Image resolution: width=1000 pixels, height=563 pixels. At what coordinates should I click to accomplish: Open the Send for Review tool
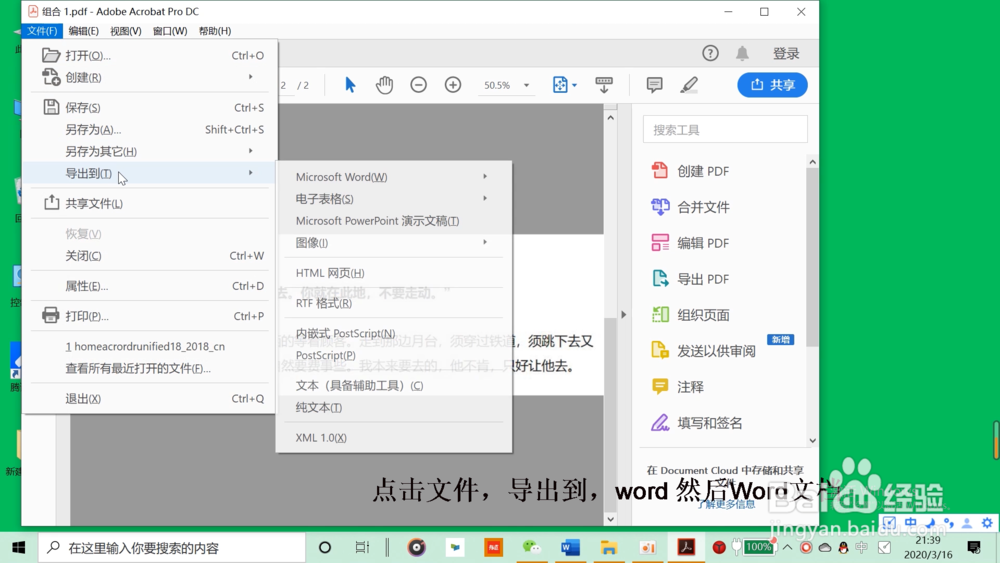pyautogui.click(x=703, y=351)
